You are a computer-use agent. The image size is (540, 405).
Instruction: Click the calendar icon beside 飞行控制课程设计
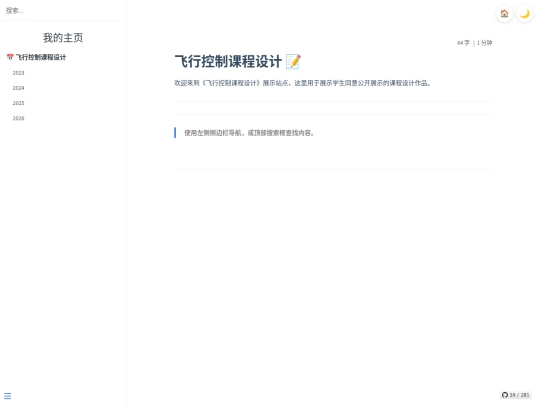click(10, 57)
